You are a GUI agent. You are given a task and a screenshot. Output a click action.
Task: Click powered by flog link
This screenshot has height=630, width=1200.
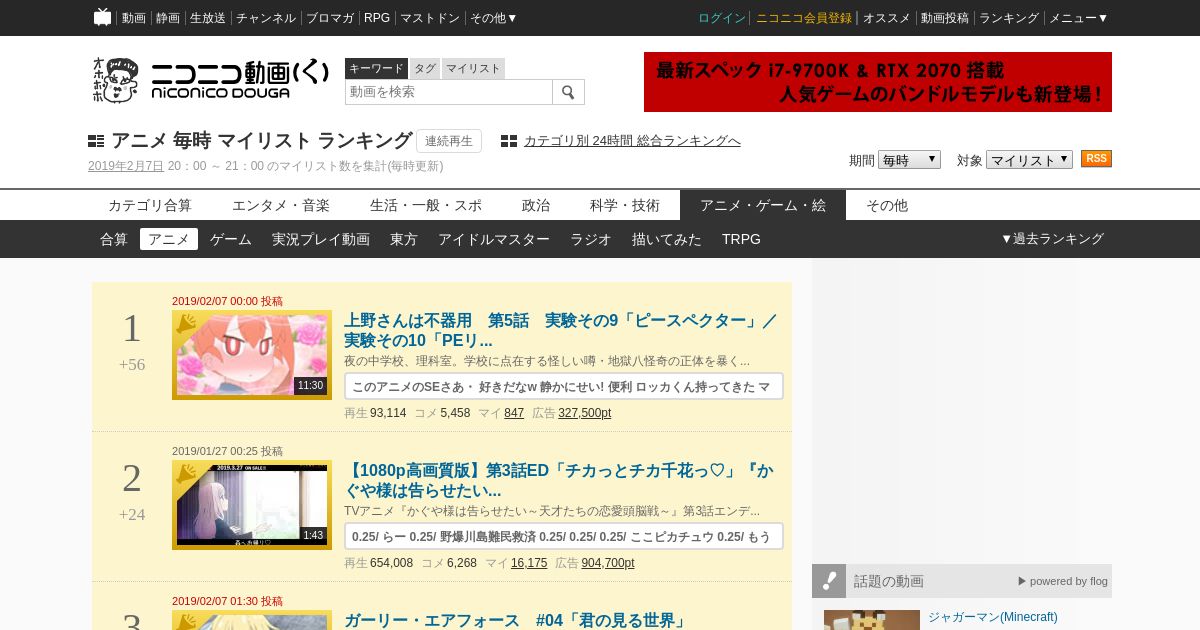(x=1063, y=581)
